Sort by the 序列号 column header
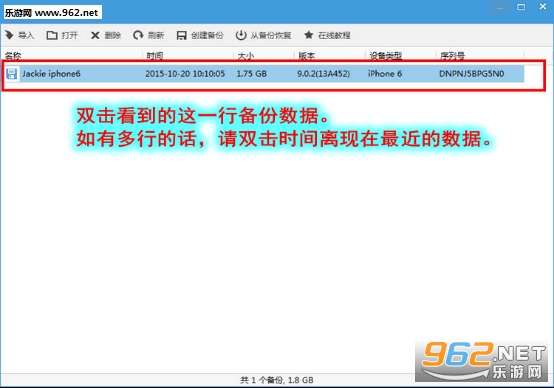Viewport: 554px width, 388px height. tap(452, 55)
